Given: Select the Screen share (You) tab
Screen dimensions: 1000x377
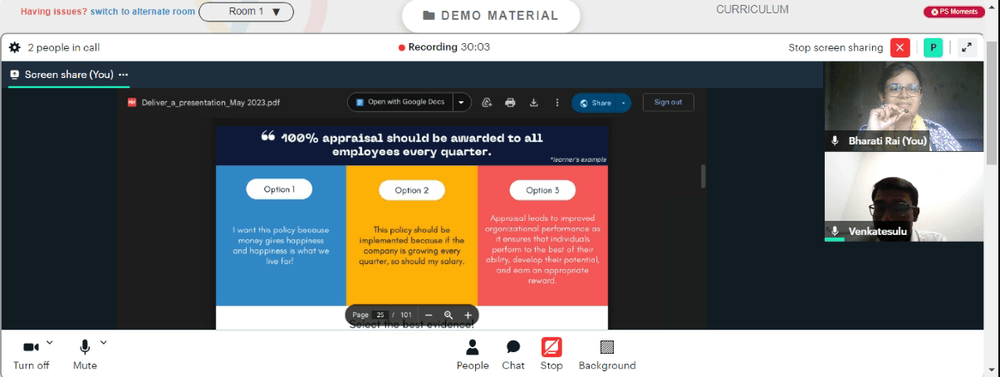Looking at the screenshot, I should pyautogui.click(x=69, y=75).
